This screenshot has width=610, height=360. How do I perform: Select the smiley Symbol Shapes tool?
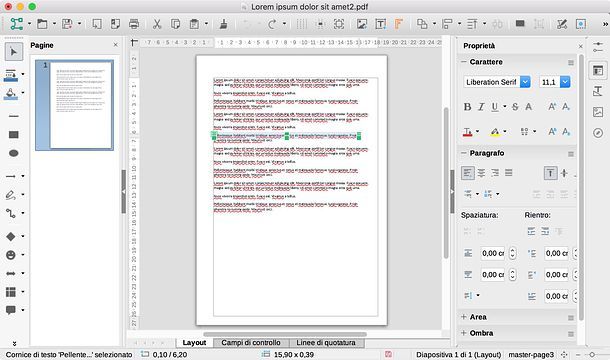[x=11, y=255]
